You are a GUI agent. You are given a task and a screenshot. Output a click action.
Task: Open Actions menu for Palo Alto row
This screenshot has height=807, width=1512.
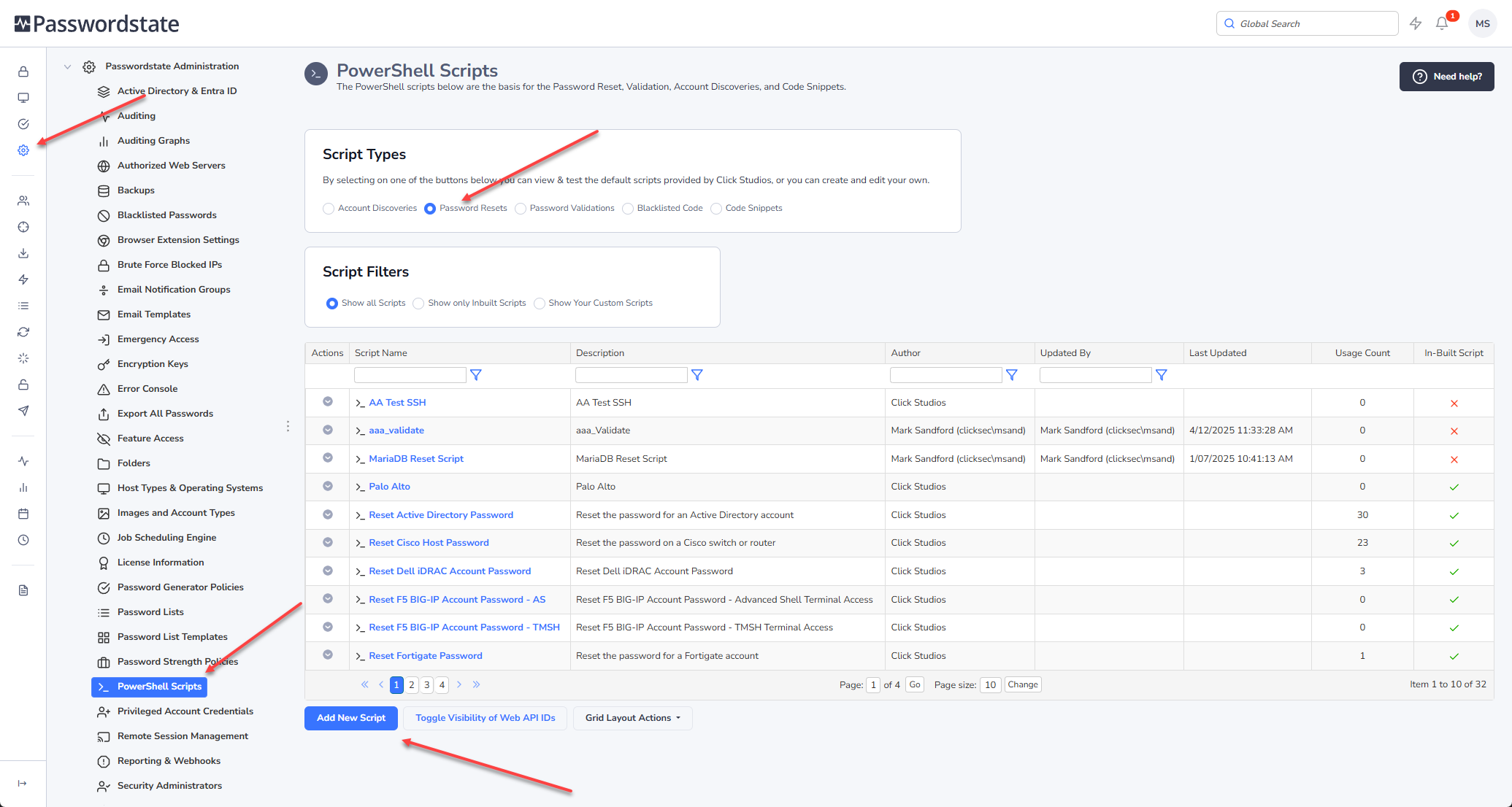click(x=328, y=486)
